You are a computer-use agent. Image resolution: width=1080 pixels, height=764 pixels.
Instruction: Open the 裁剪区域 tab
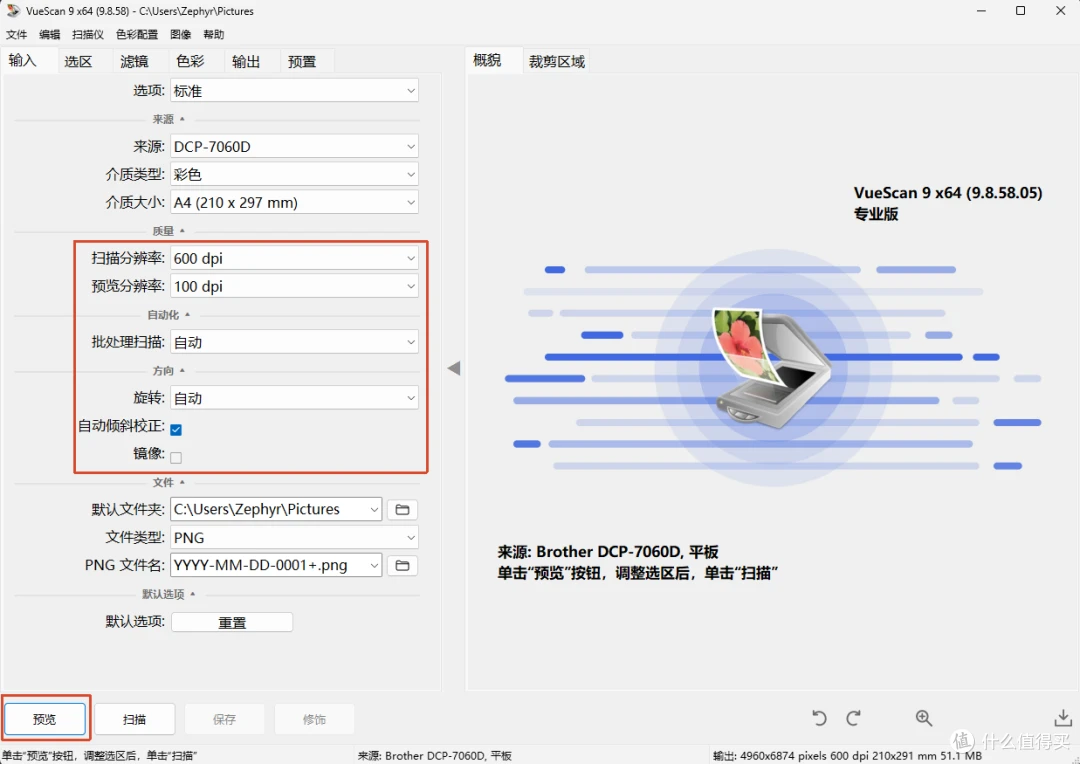click(557, 61)
